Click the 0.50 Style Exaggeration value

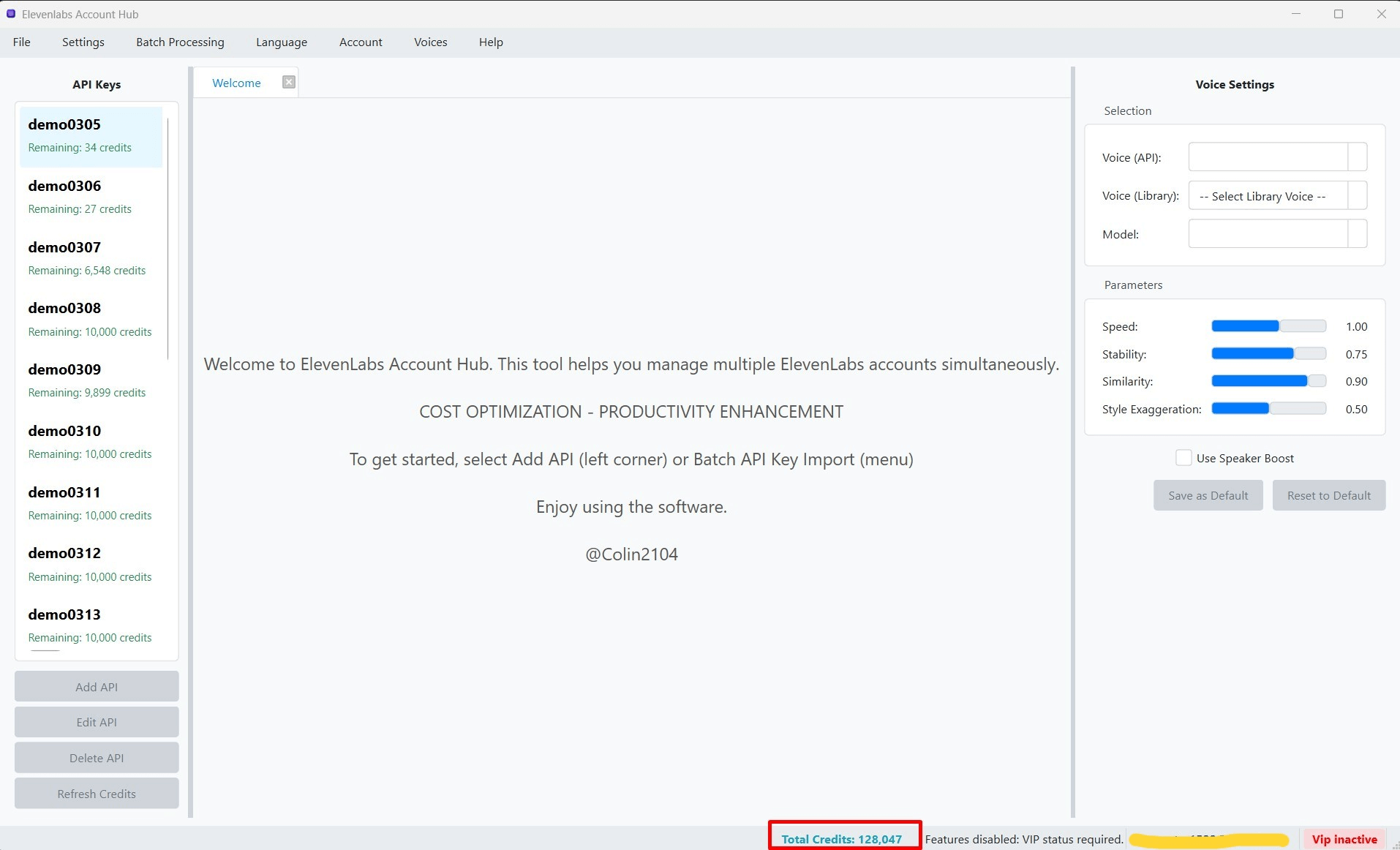click(1356, 409)
